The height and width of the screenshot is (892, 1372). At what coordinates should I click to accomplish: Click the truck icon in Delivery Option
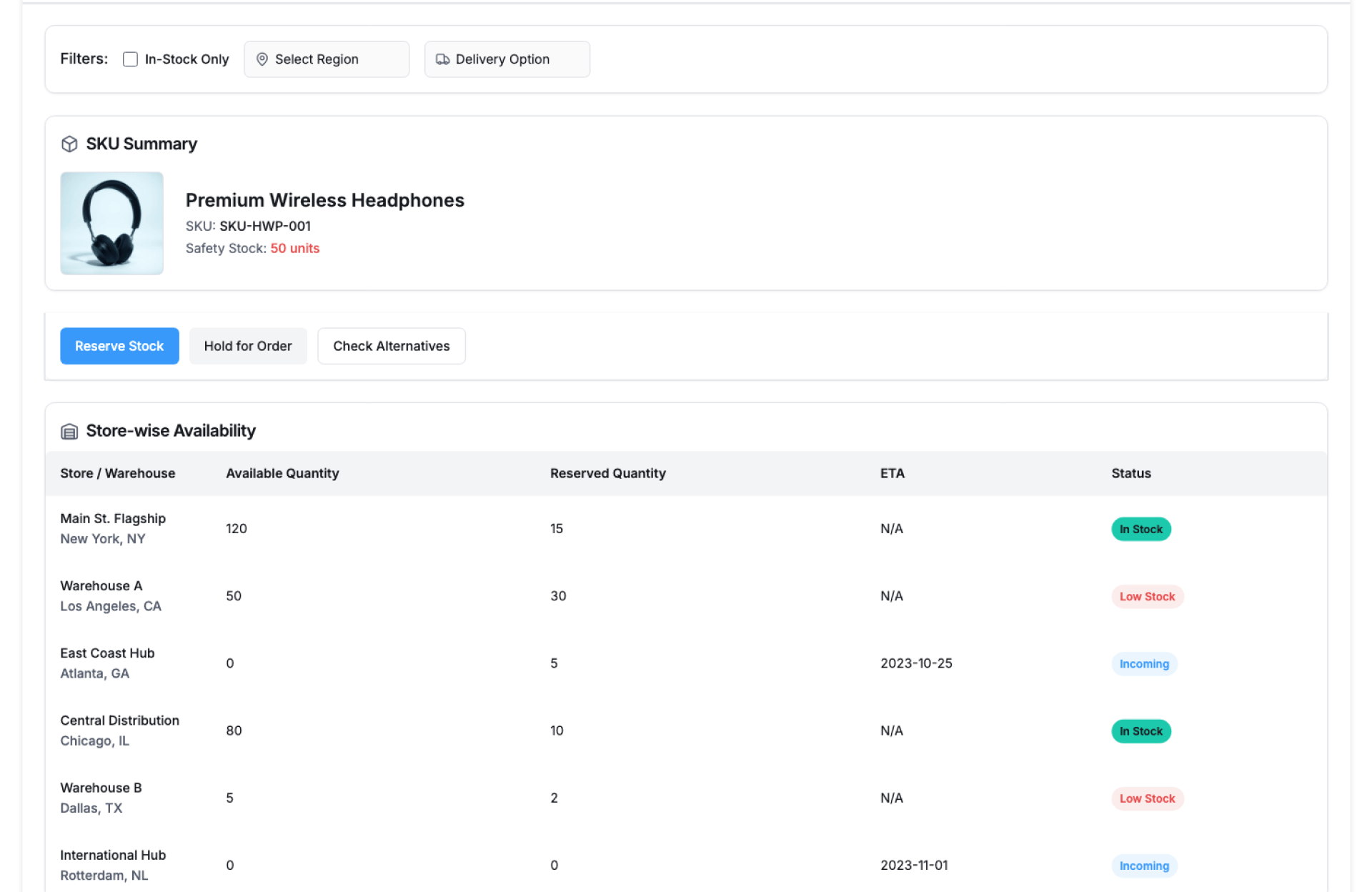(442, 59)
